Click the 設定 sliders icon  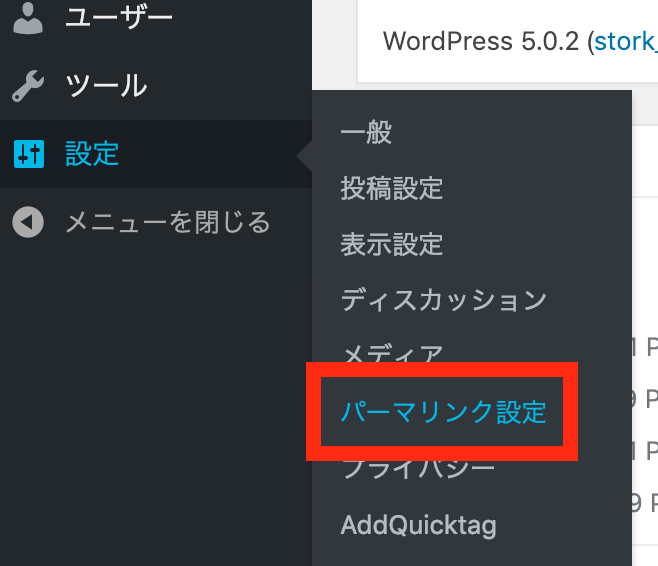29,154
